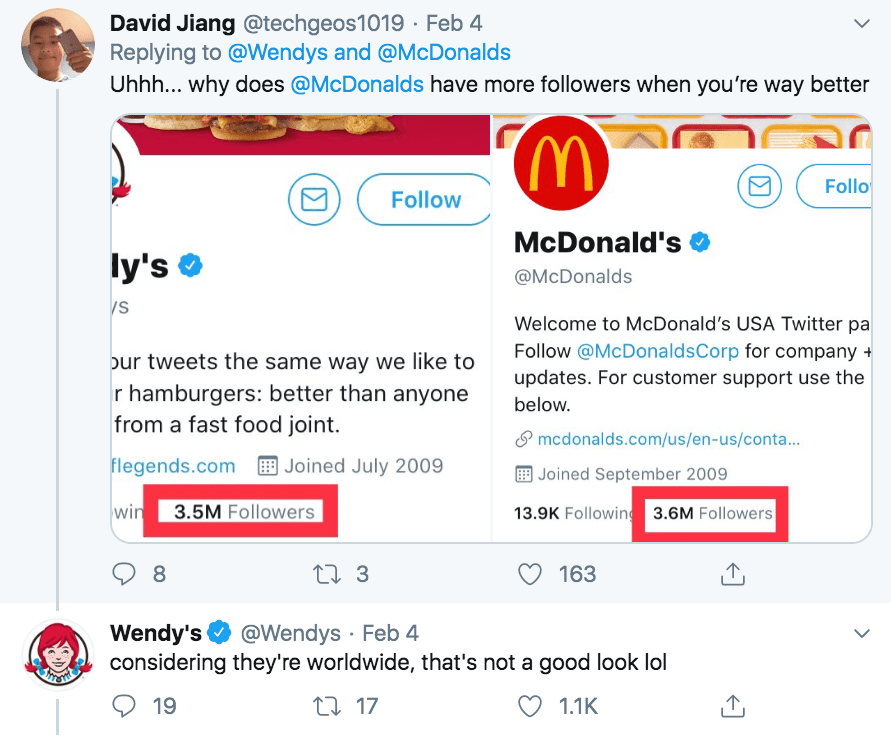Screen dimensions: 891x738
Task: Open the more options chevron on David's tweet
Action: tap(859, 23)
